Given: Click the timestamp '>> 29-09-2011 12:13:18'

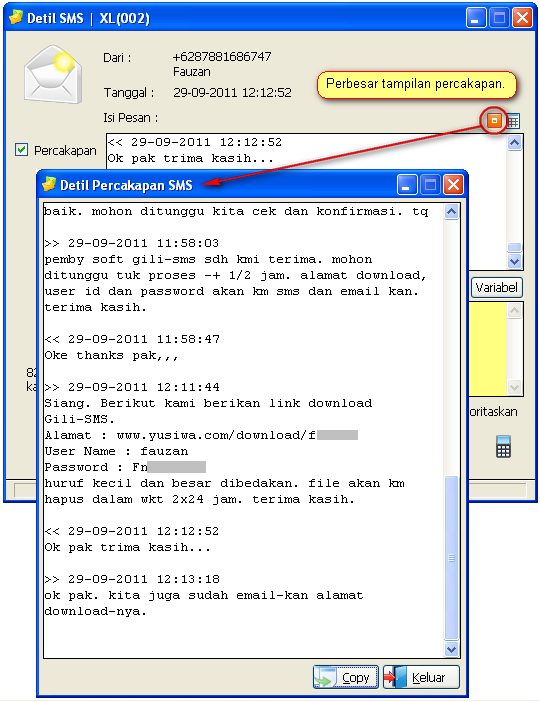Looking at the screenshot, I should (132, 579).
